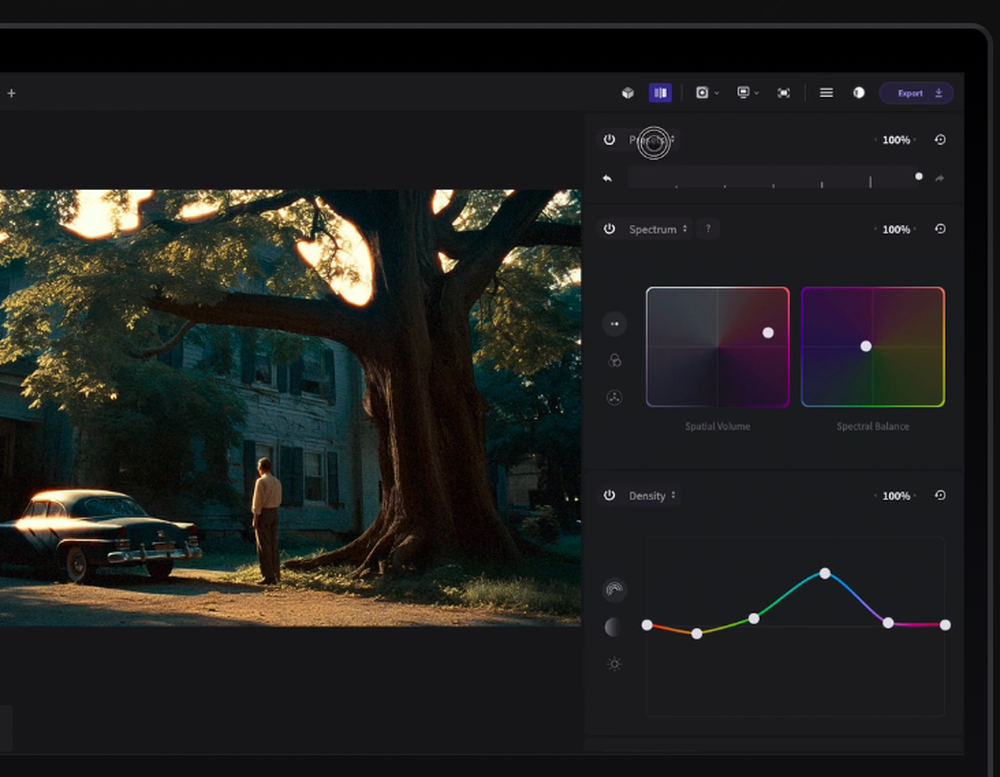Click the Export button
This screenshot has width=1000, height=777.
pyautogui.click(x=916, y=93)
